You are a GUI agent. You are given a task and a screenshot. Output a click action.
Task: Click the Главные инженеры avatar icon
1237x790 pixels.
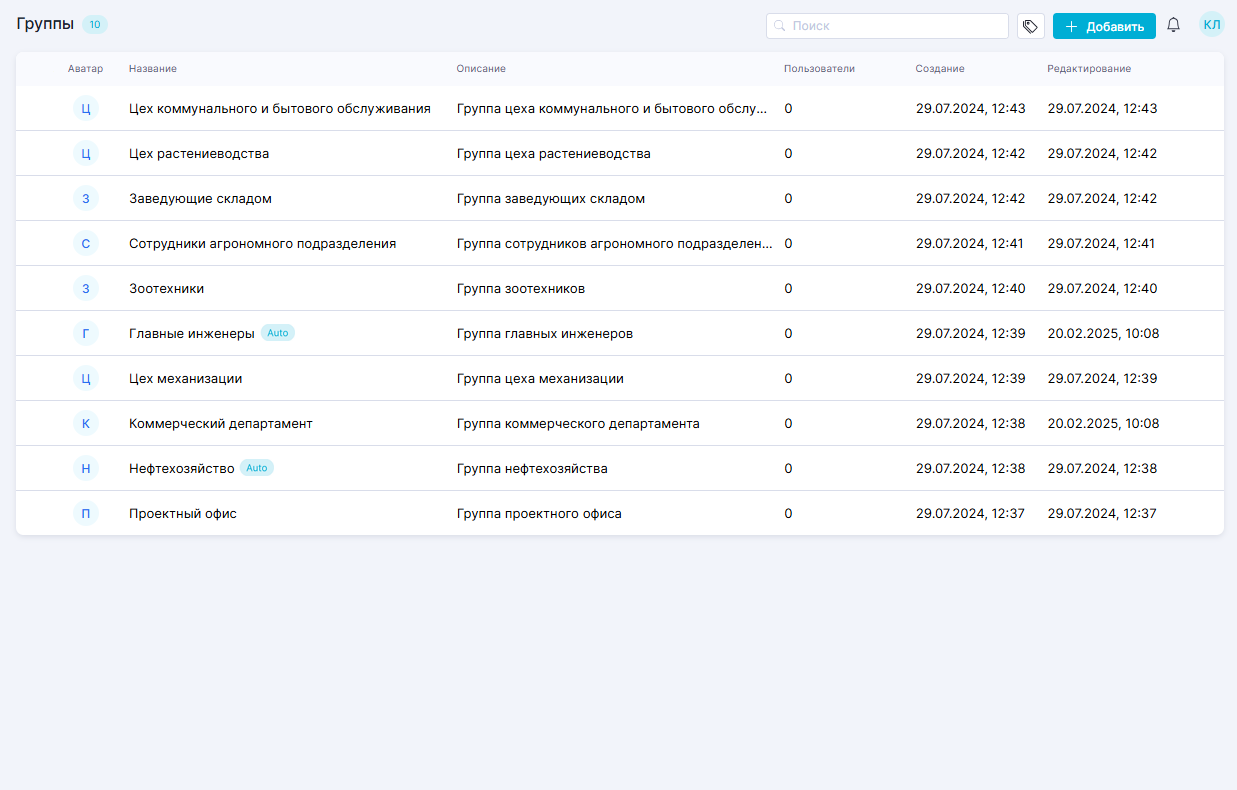coord(85,334)
